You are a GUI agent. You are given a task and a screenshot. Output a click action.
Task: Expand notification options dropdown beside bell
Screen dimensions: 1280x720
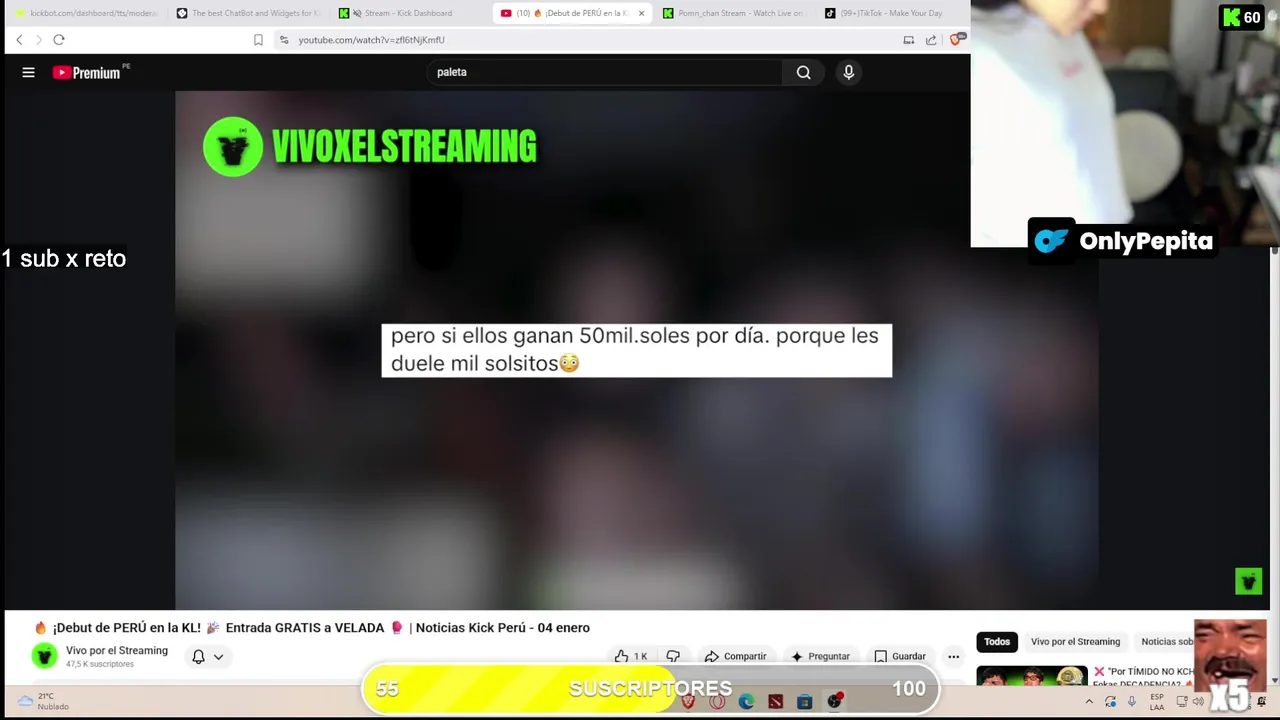[x=218, y=657]
